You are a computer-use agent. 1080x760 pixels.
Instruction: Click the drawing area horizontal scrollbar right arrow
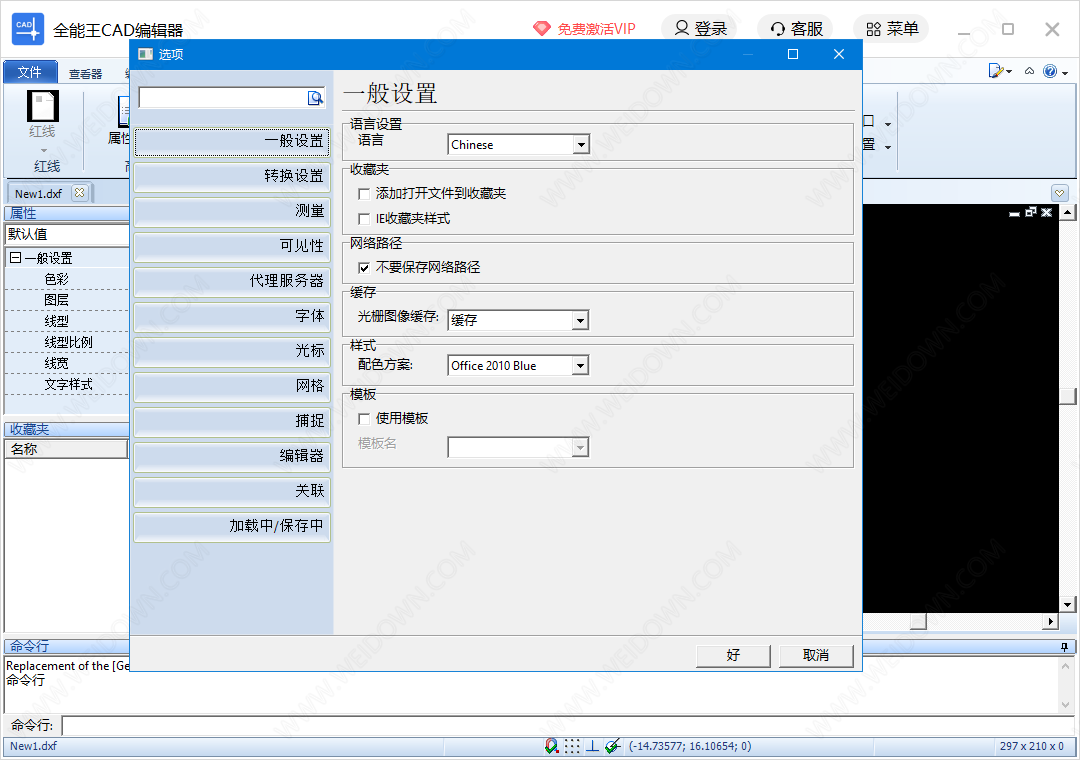(1050, 622)
